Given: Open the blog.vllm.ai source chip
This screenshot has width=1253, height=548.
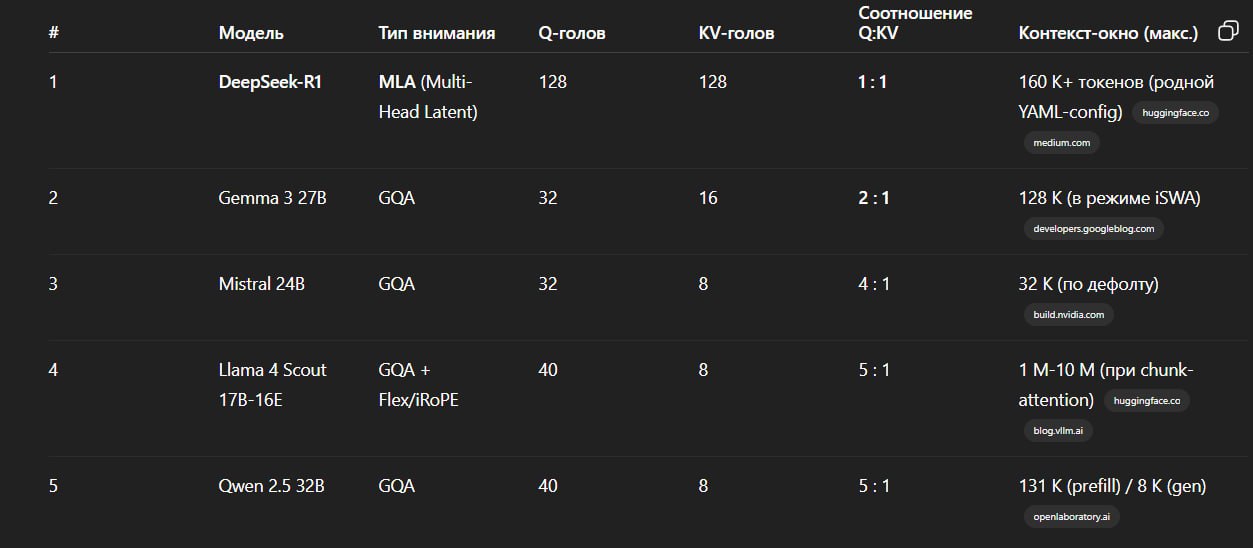Looking at the screenshot, I should point(1059,430).
